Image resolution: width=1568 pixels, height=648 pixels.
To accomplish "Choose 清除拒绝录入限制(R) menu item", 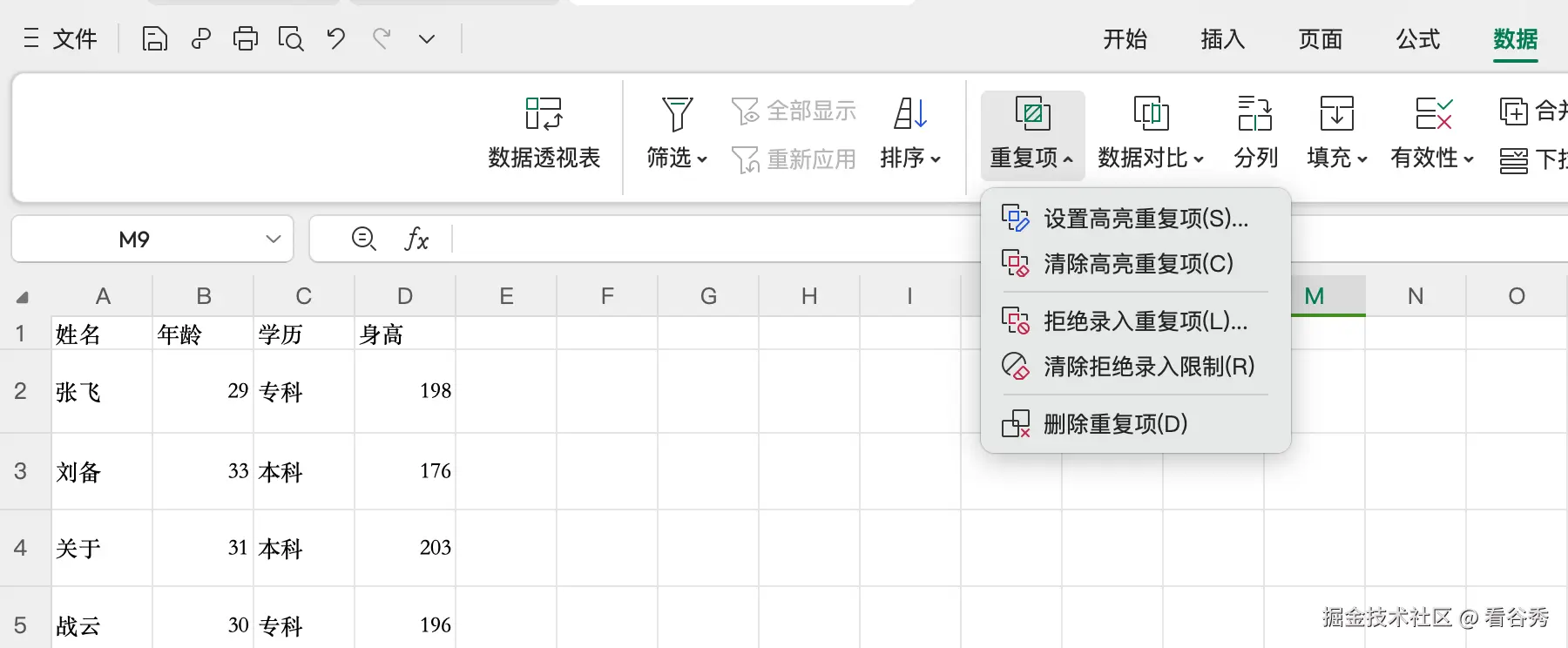I will pos(1135,366).
